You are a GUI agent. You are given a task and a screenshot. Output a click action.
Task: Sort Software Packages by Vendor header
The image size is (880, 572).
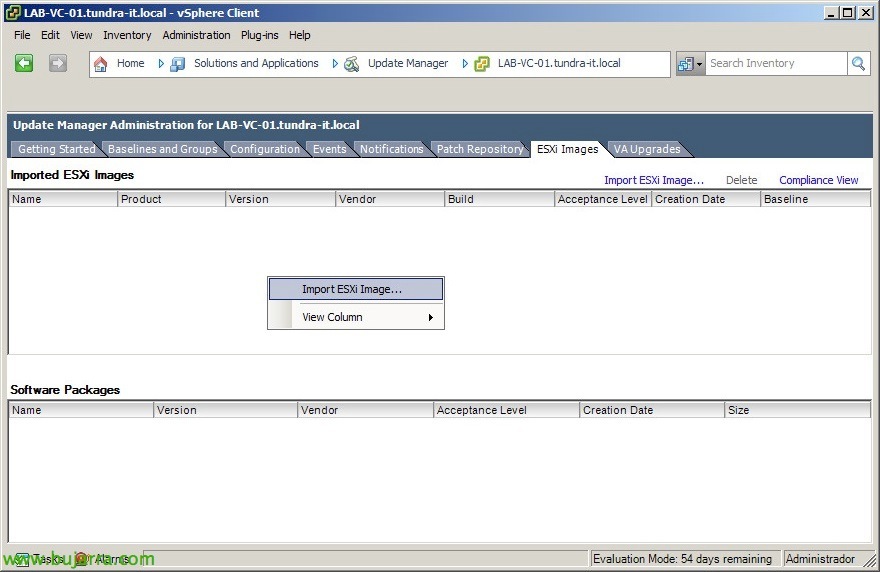click(365, 410)
